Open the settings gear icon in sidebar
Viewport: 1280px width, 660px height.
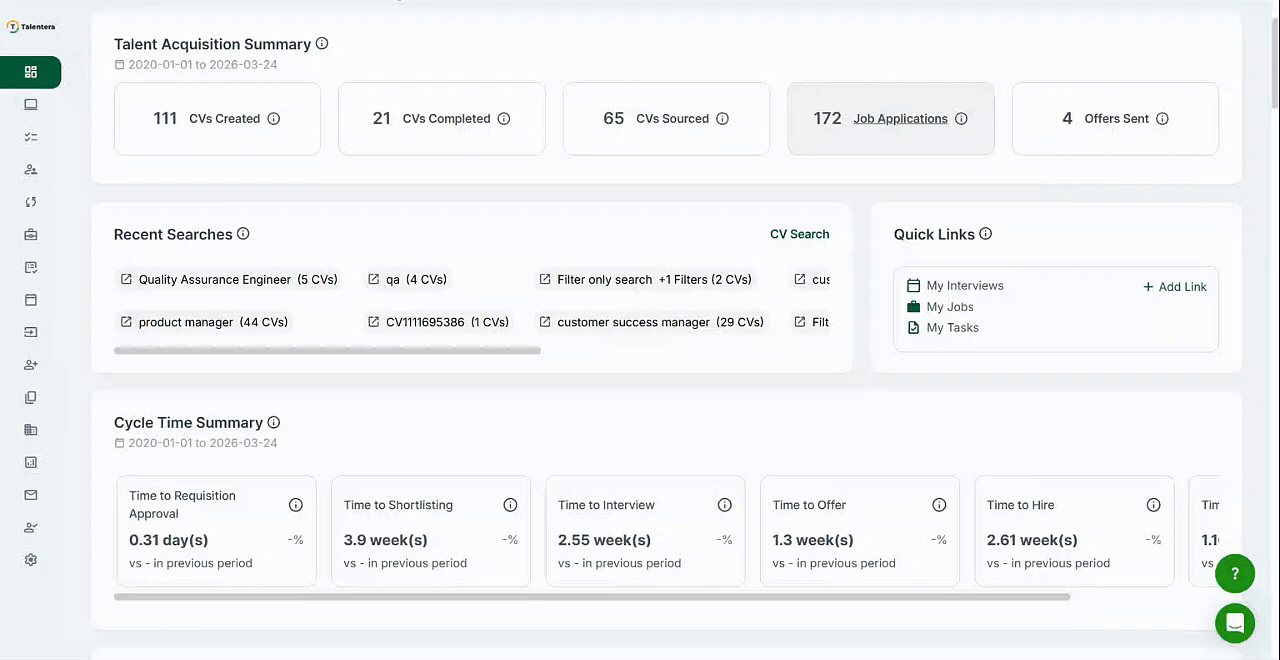(31, 560)
